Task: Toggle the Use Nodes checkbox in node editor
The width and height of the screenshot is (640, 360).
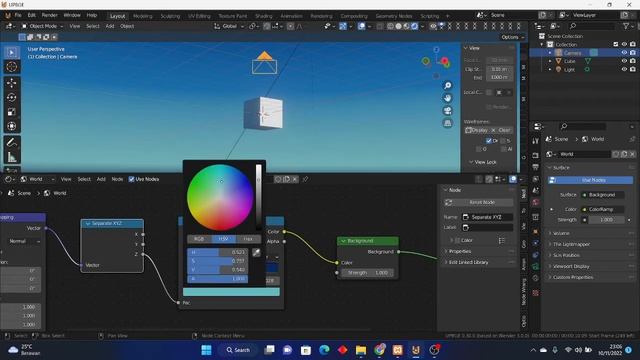Action: 131,179
